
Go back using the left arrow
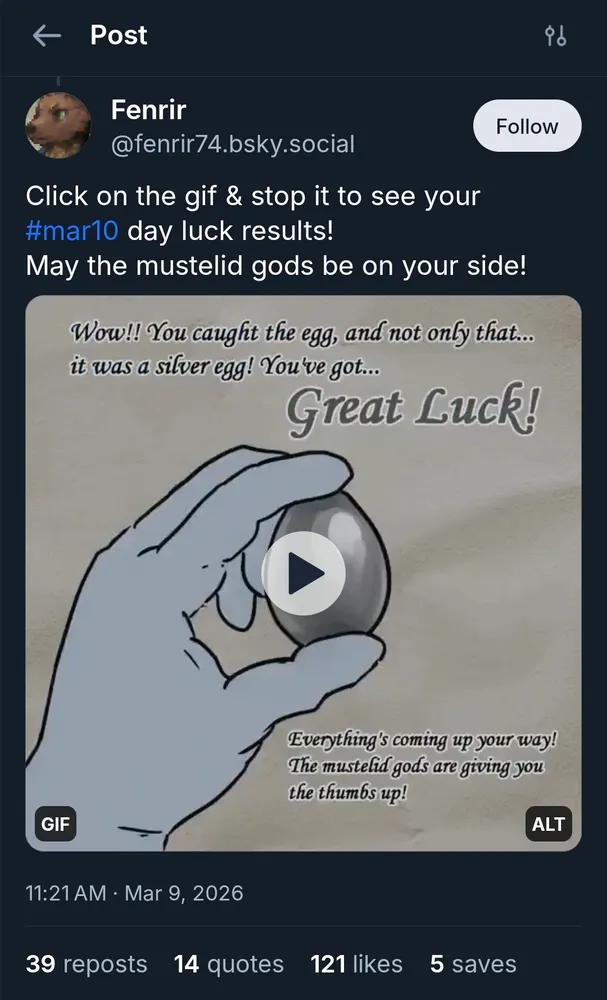click(x=47, y=36)
